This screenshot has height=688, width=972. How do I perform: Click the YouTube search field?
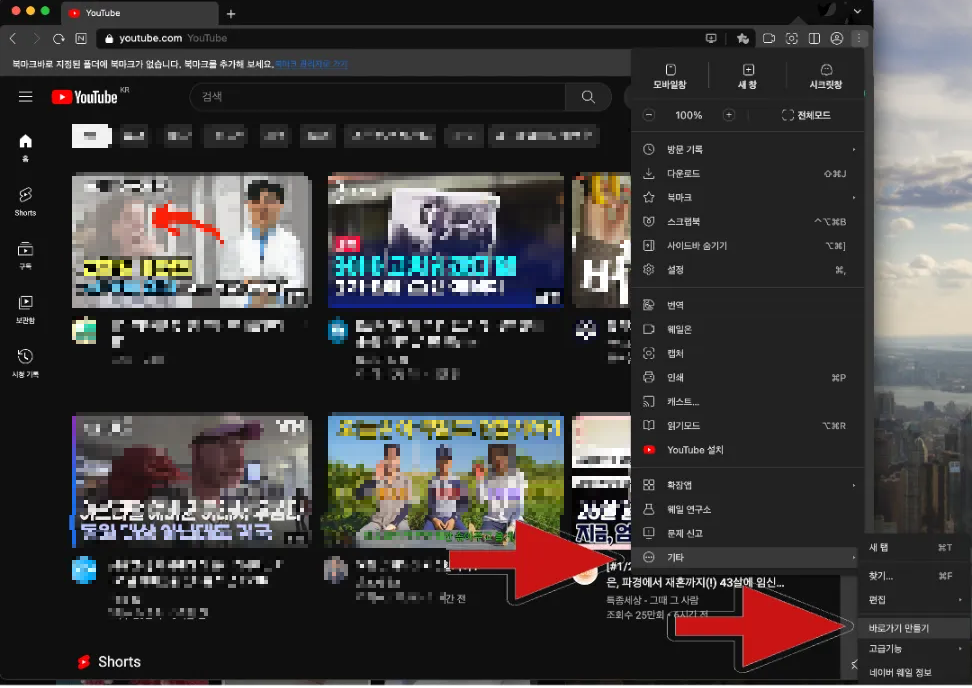(378, 97)
